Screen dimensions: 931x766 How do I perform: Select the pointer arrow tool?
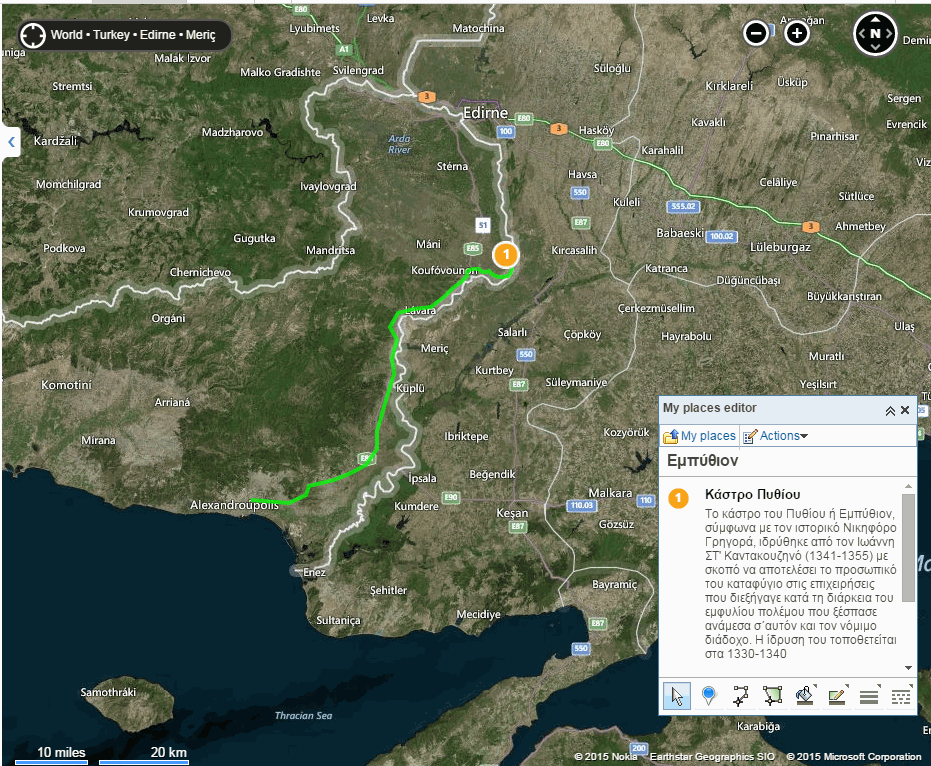tap(677, 695)
